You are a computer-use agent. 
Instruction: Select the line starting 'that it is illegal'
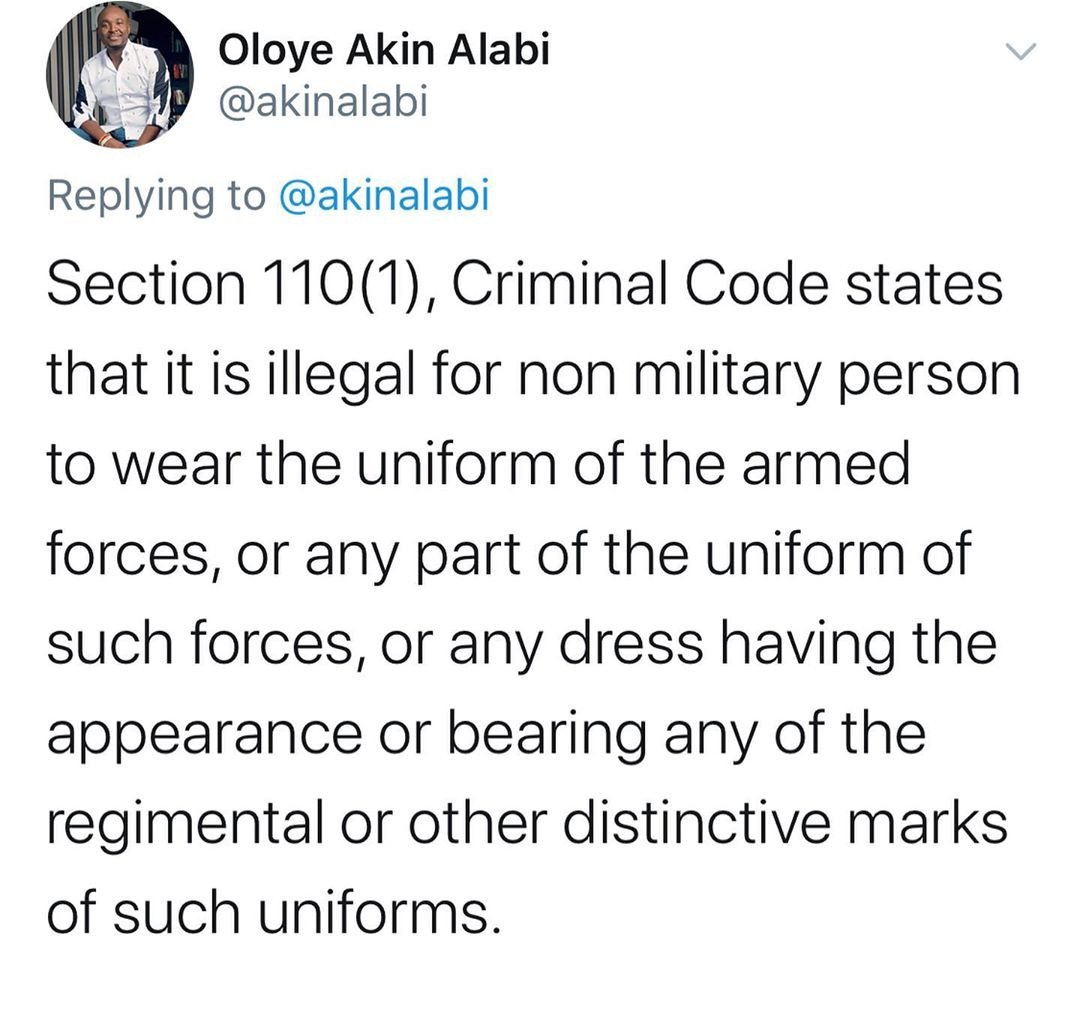(x=533, y=376)
